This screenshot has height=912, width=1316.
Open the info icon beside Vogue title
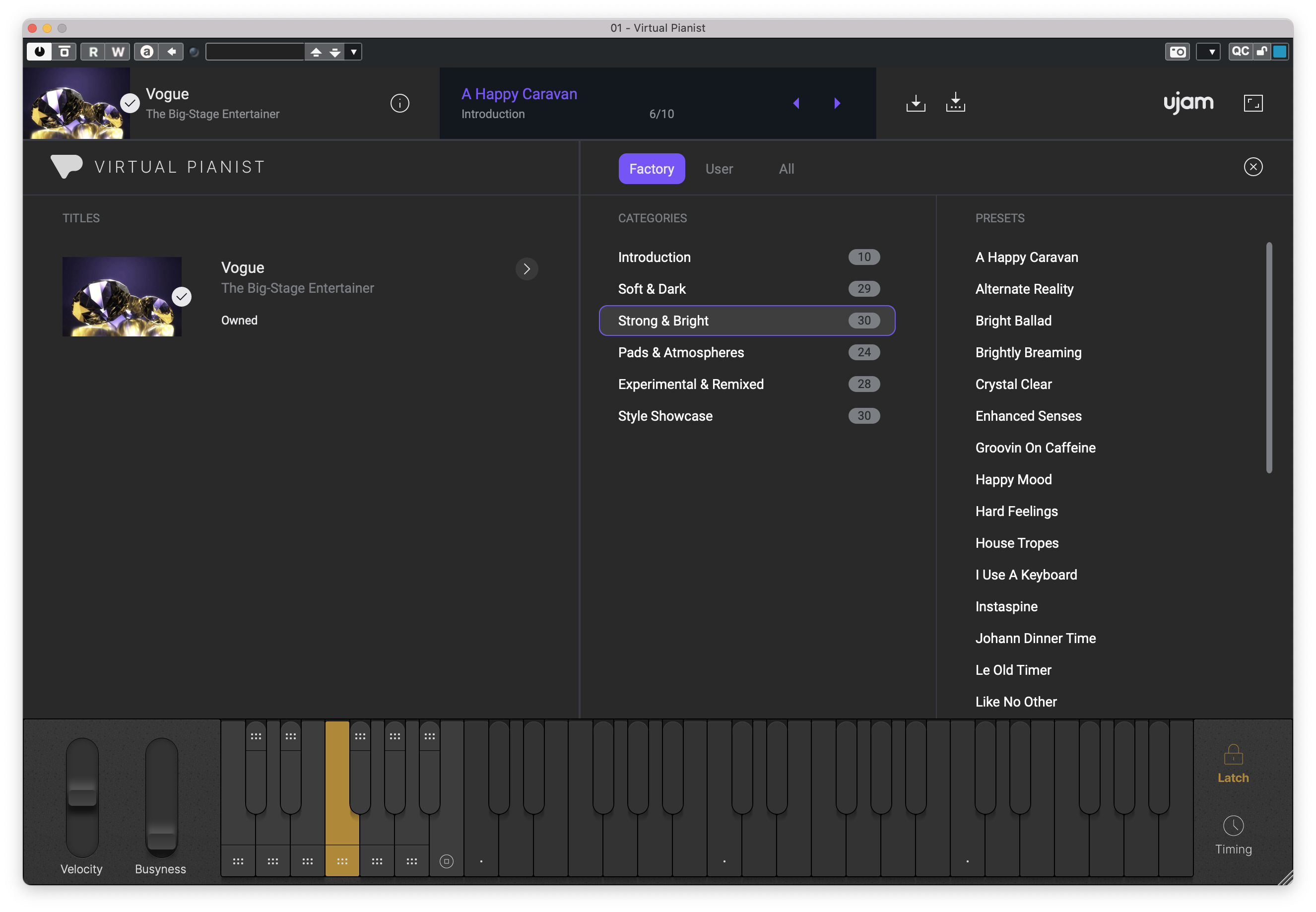(399, 103)
